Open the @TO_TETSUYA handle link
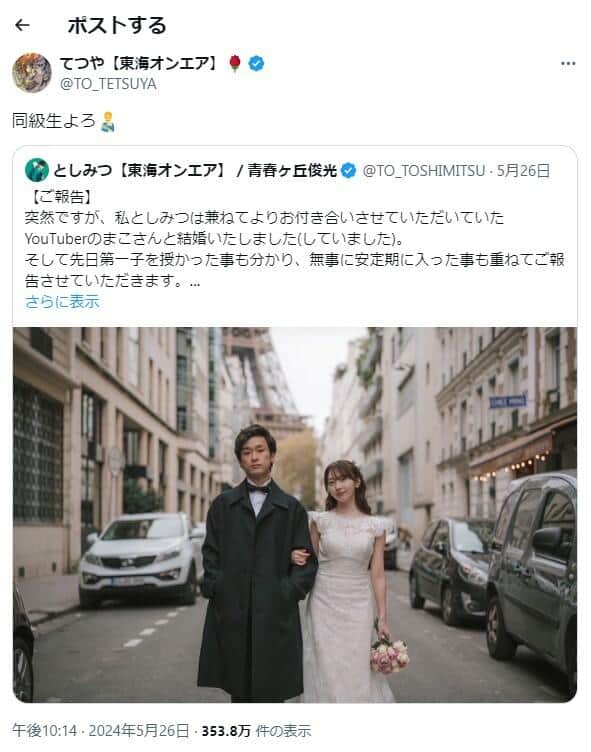The height and width of the screenshot is (752, 591). [108, 84]
